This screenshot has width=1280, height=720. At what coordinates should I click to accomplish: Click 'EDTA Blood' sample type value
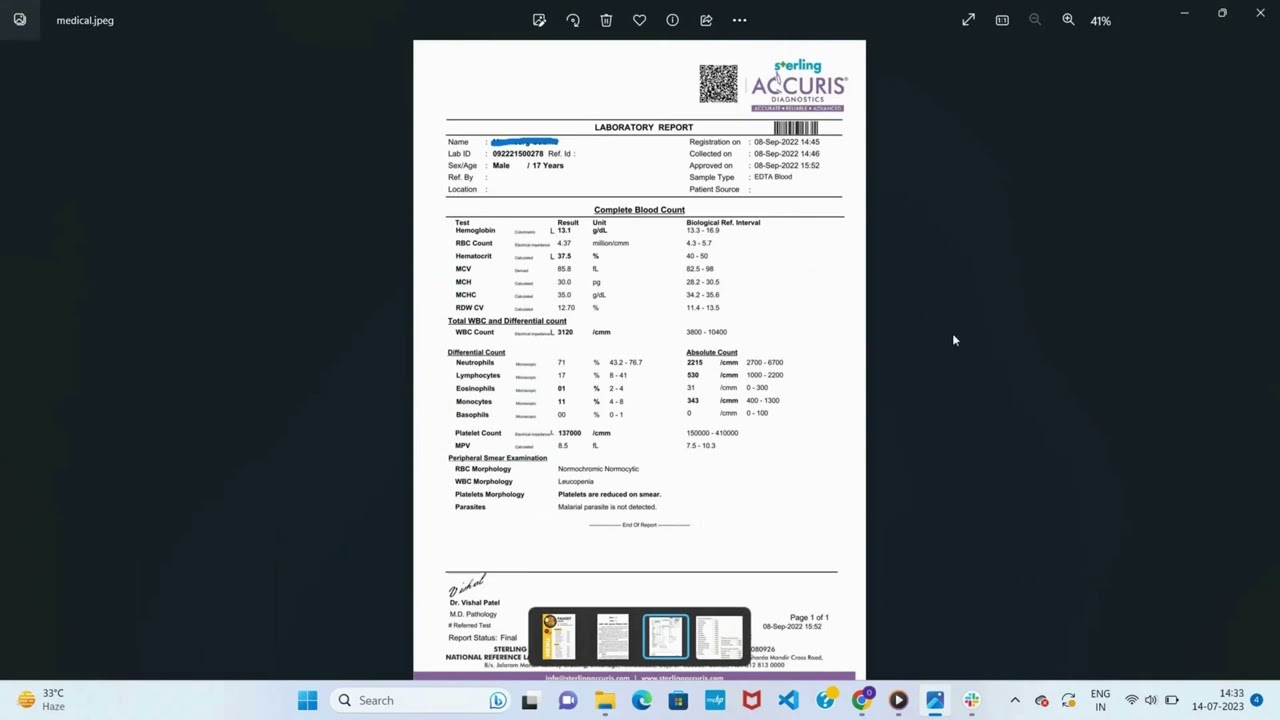coord(773,177)
